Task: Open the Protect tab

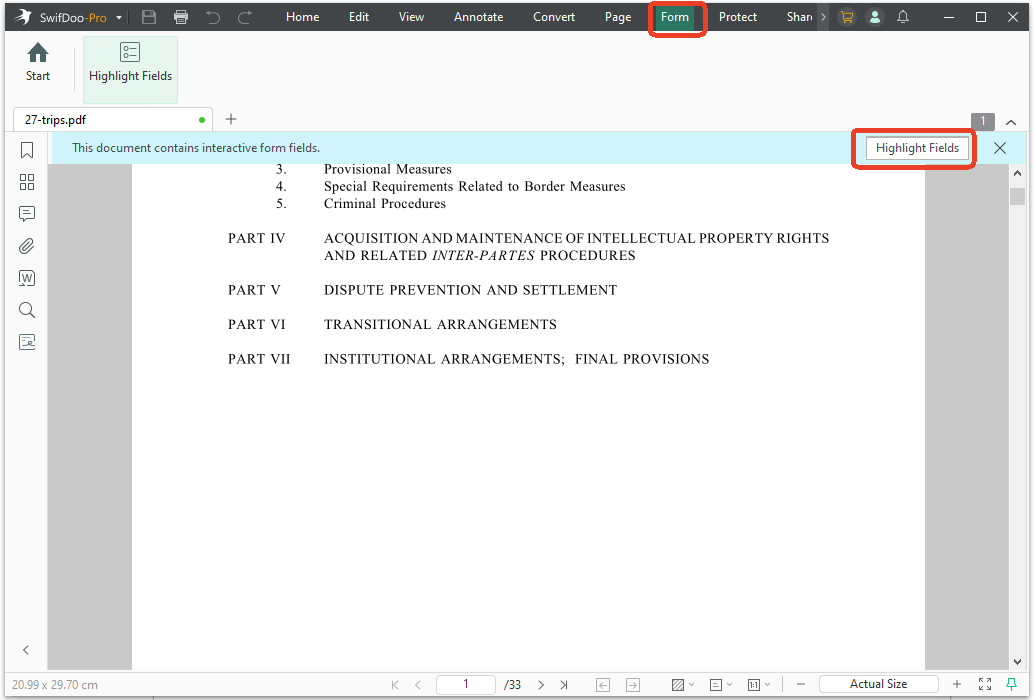Action: click(737, 17)
